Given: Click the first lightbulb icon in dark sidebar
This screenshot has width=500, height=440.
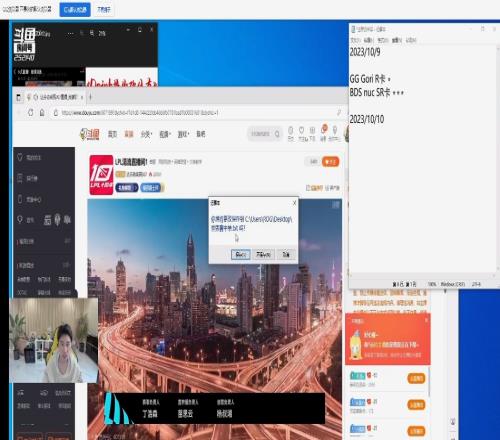Looking at the screenshot, I should click(x=20, y=157).
